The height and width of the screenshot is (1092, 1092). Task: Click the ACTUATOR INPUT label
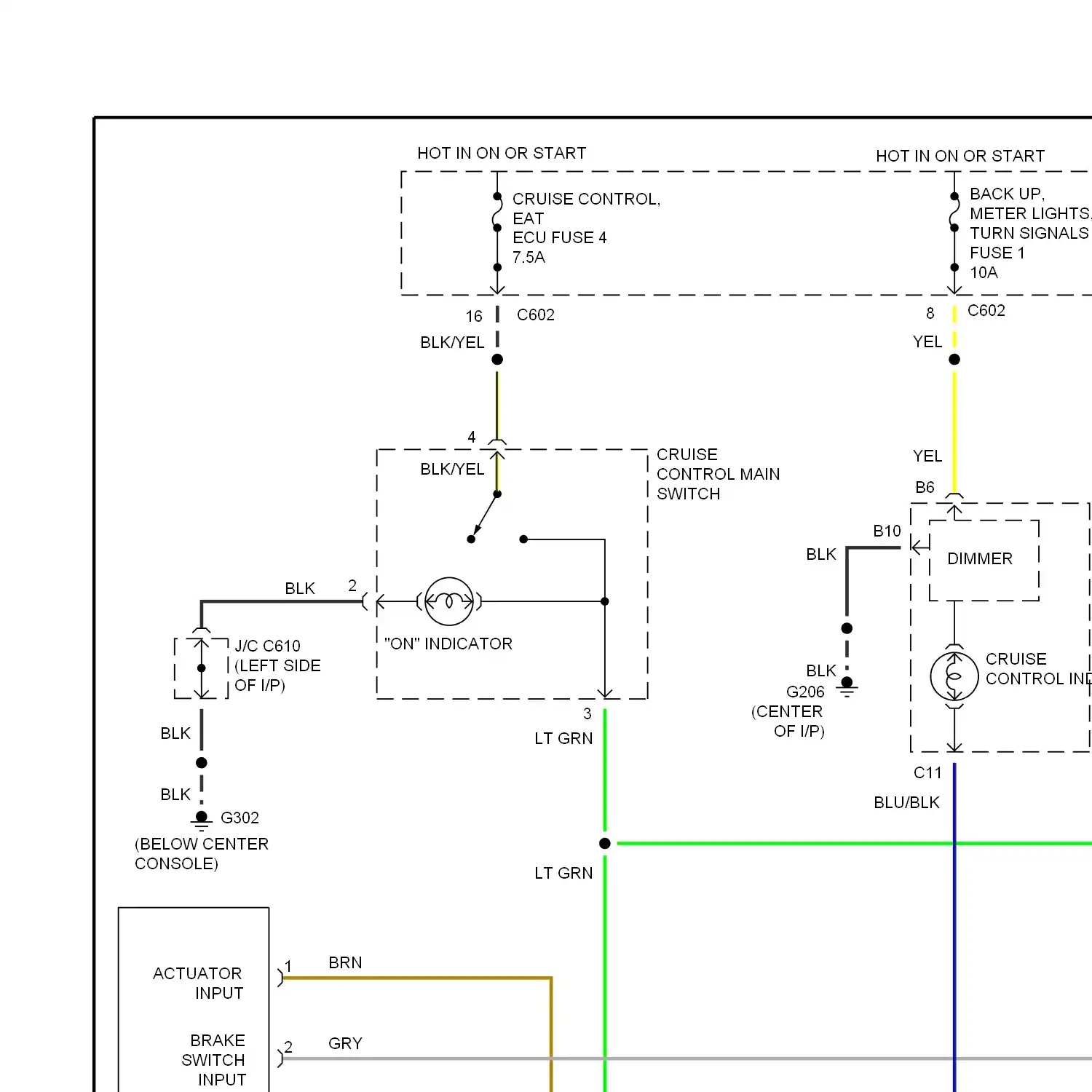[x=198, y=983]
